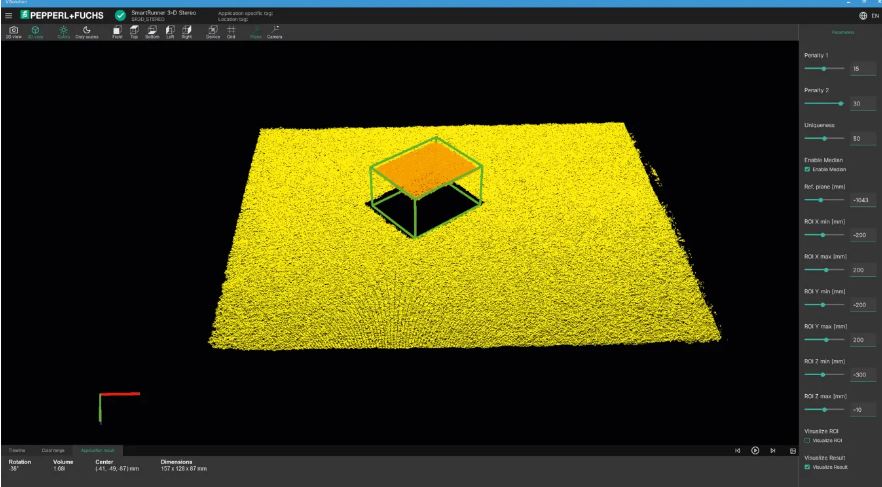Click the Center result value
This screenshot has width=882, height=487.
click(x=117, y=468)
